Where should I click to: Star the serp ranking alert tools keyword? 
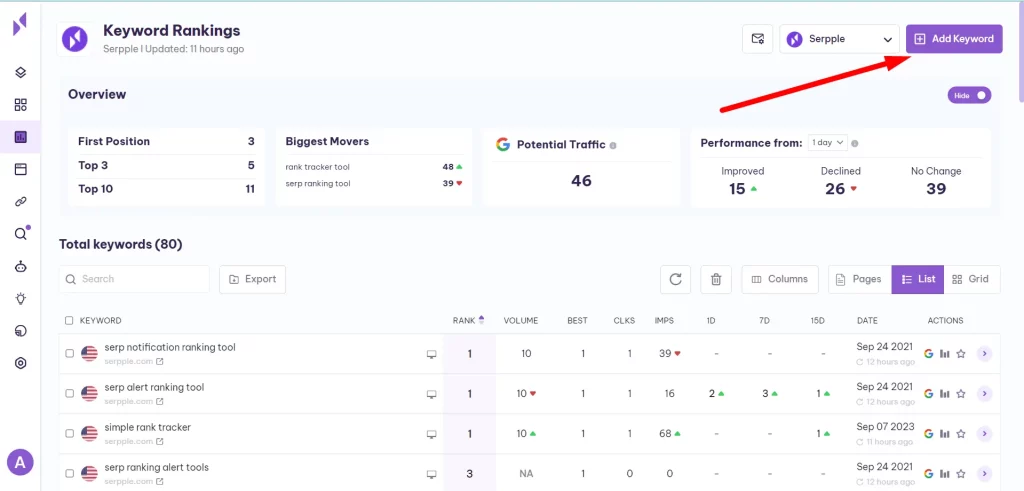click(x=961, y=473)
